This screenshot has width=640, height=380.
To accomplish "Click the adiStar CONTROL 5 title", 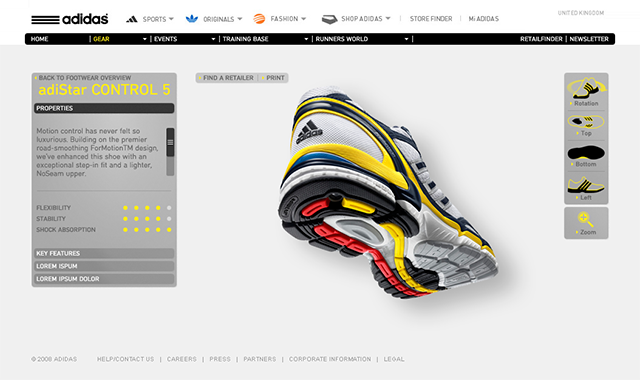I will pos(104,89).
